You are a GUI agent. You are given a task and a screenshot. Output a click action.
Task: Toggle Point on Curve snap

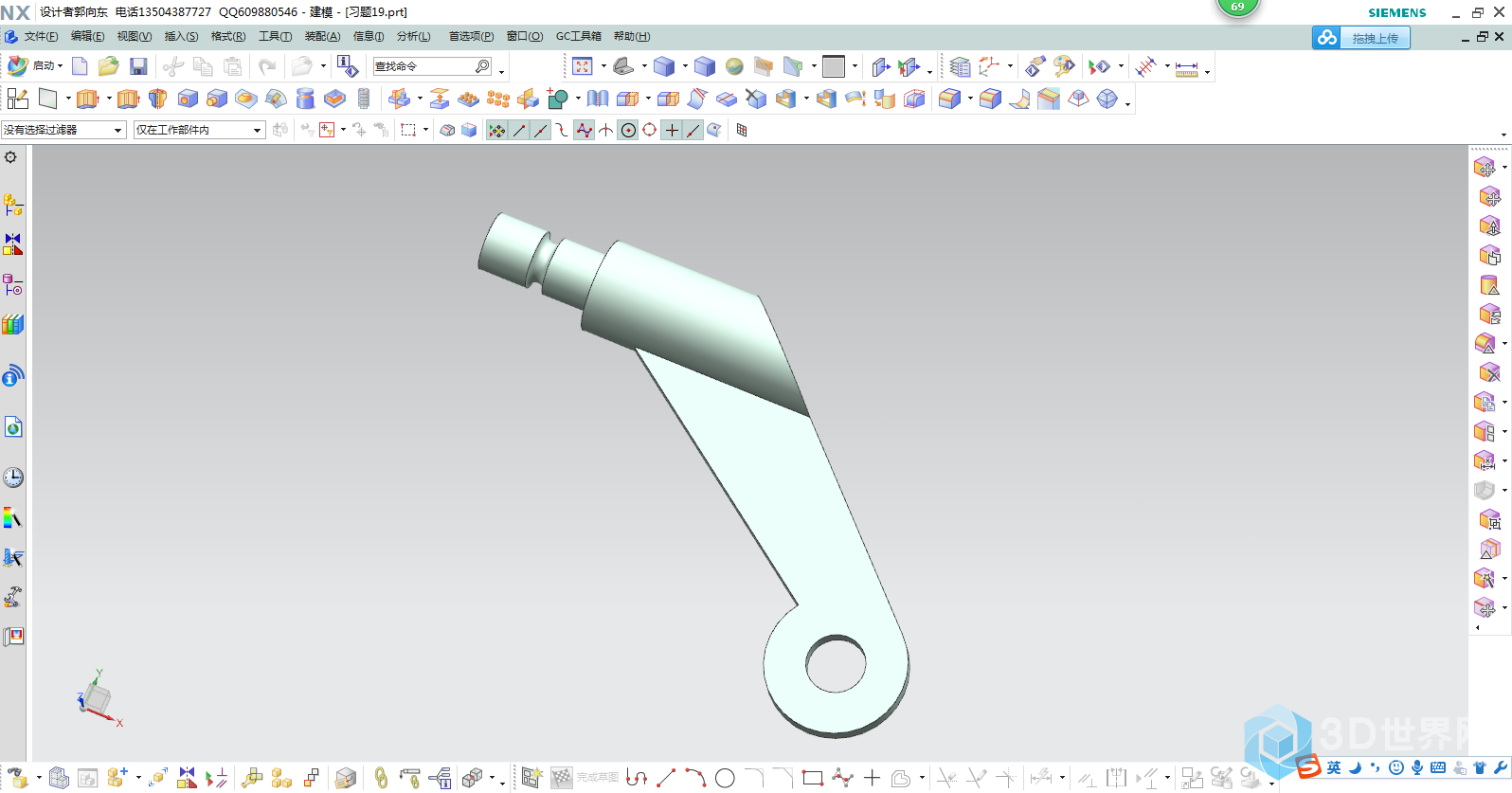693,130
